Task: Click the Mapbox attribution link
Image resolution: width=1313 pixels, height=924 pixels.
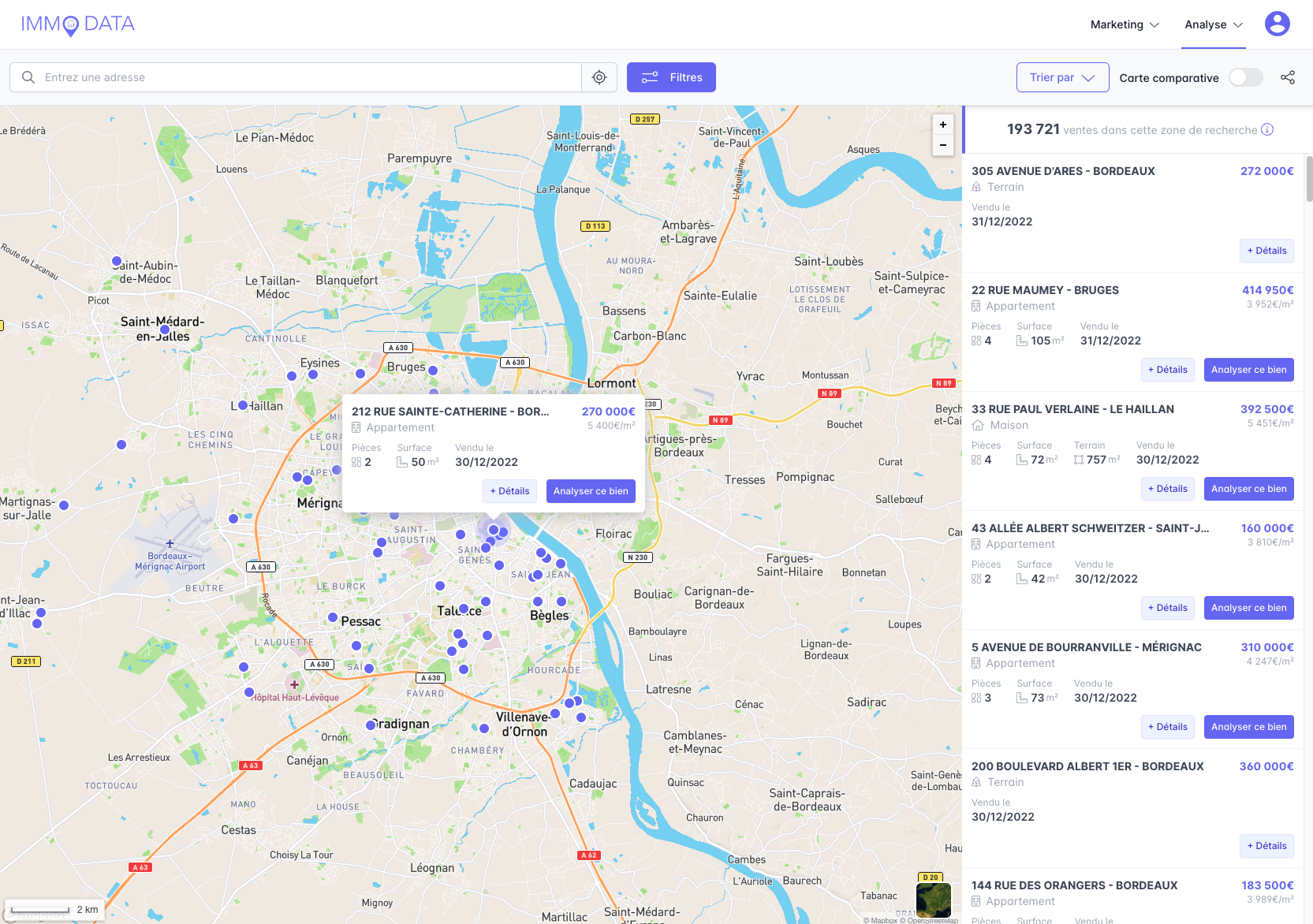Action: click(x=880, y=920)
